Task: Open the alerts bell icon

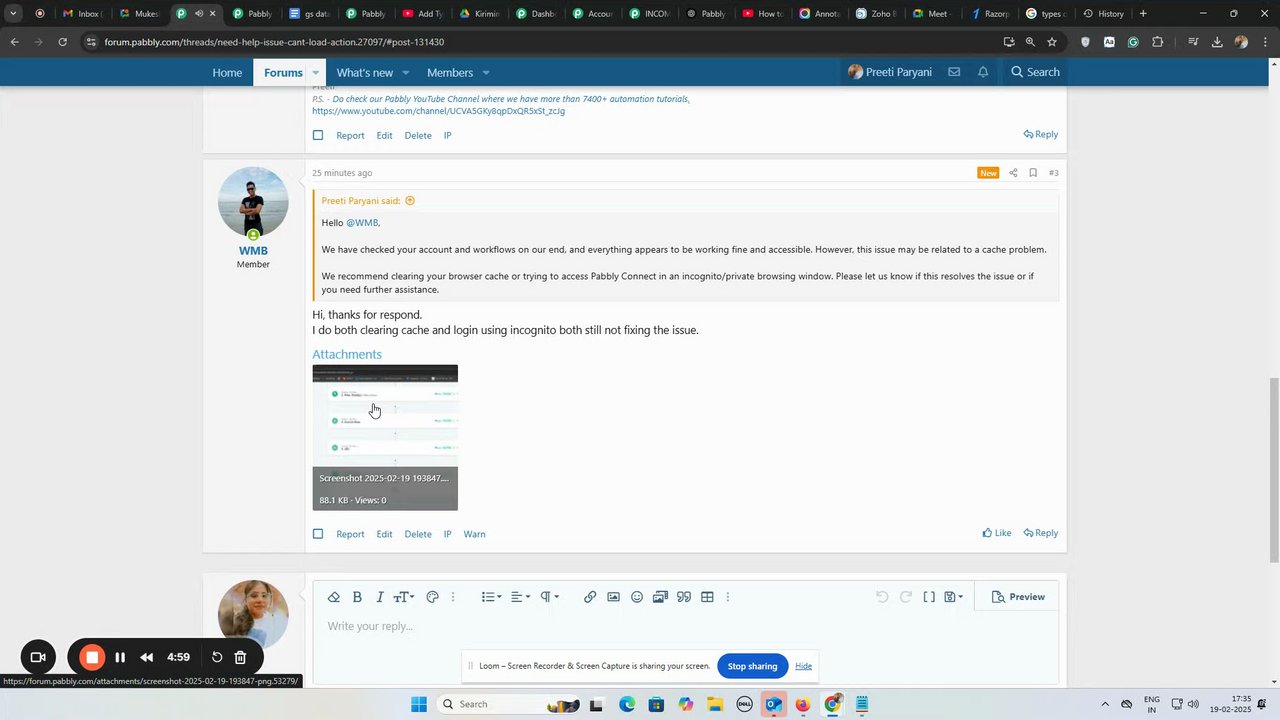Action: (983, 72)
